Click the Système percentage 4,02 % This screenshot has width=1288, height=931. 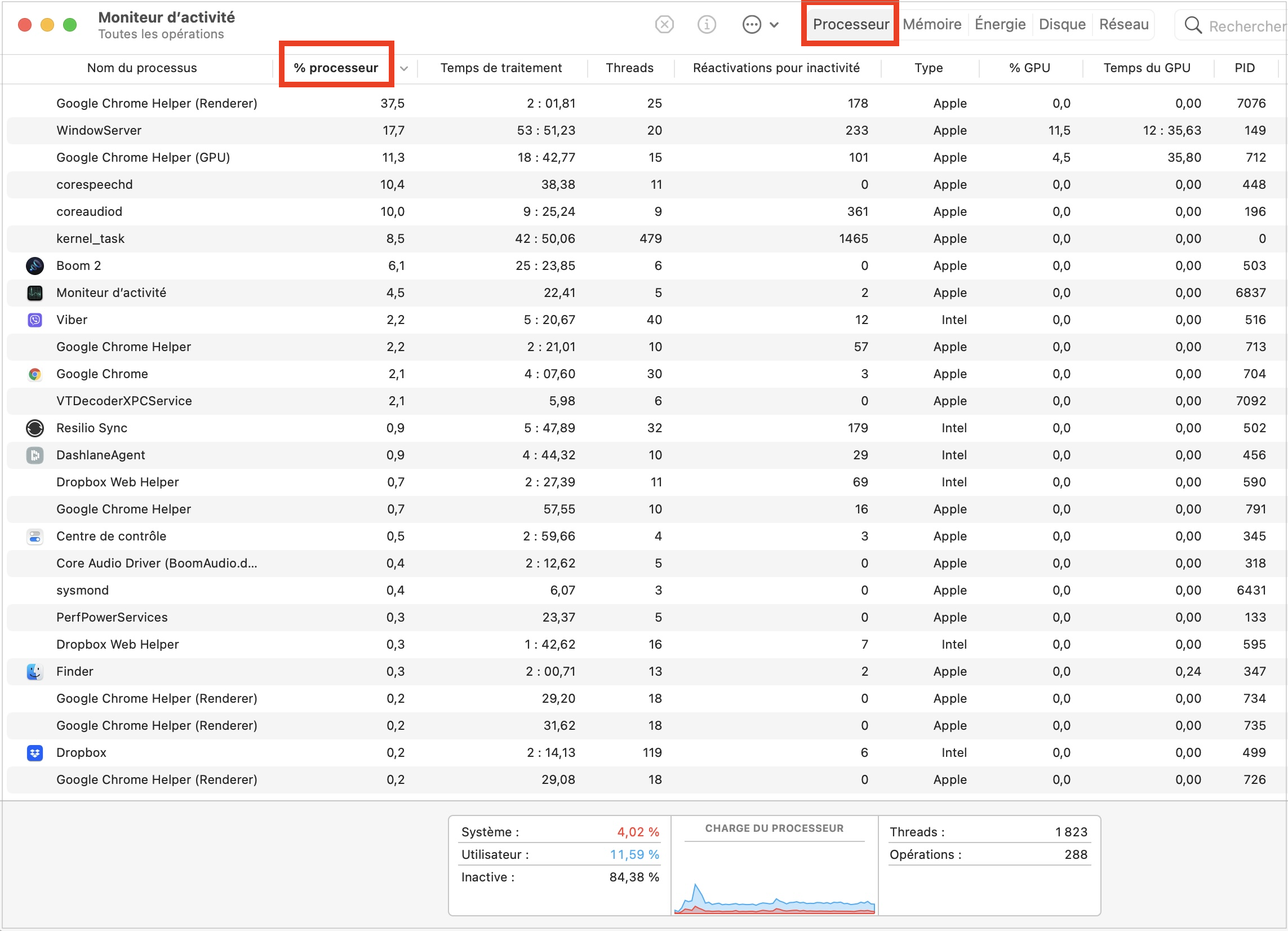[638, 832]
